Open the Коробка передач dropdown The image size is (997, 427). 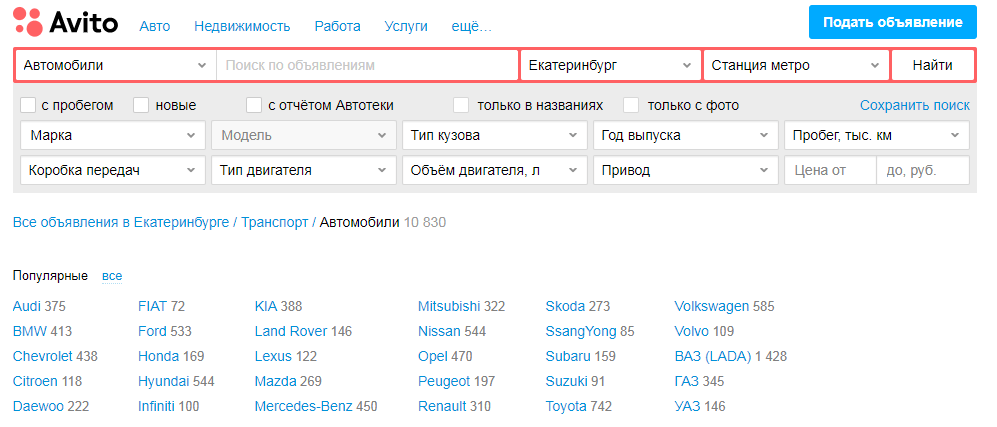[113, 170]
